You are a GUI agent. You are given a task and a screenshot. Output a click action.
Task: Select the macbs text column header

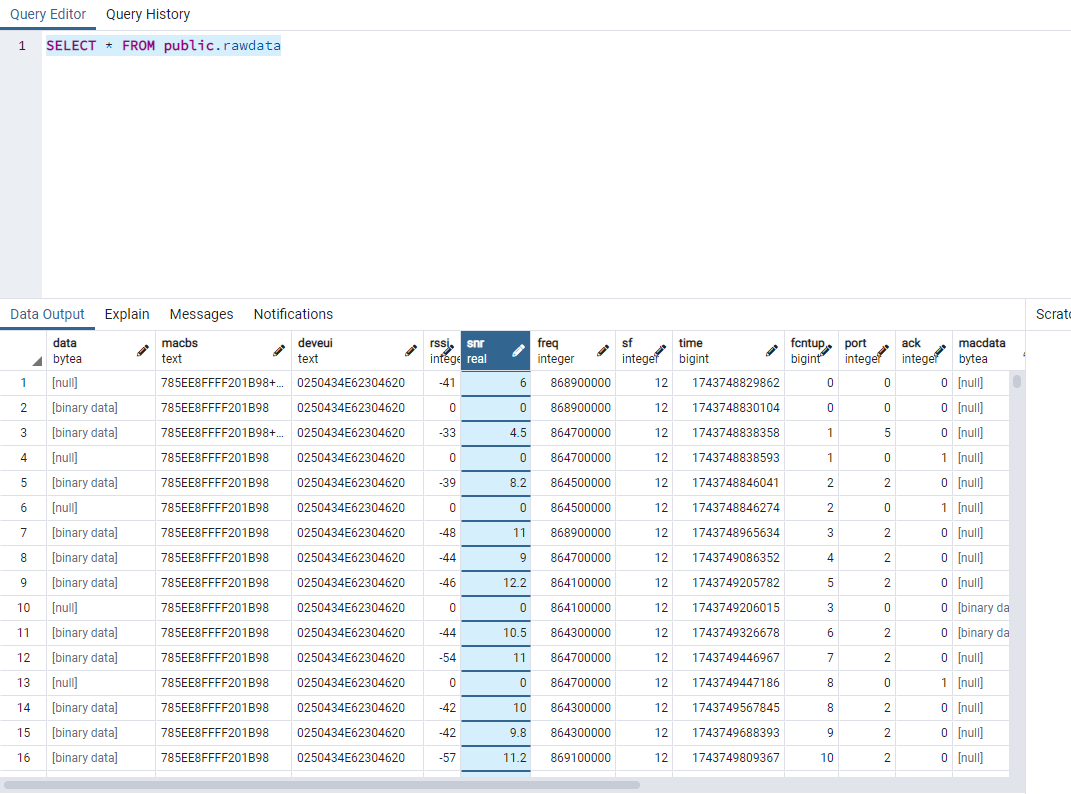point(223,351)
